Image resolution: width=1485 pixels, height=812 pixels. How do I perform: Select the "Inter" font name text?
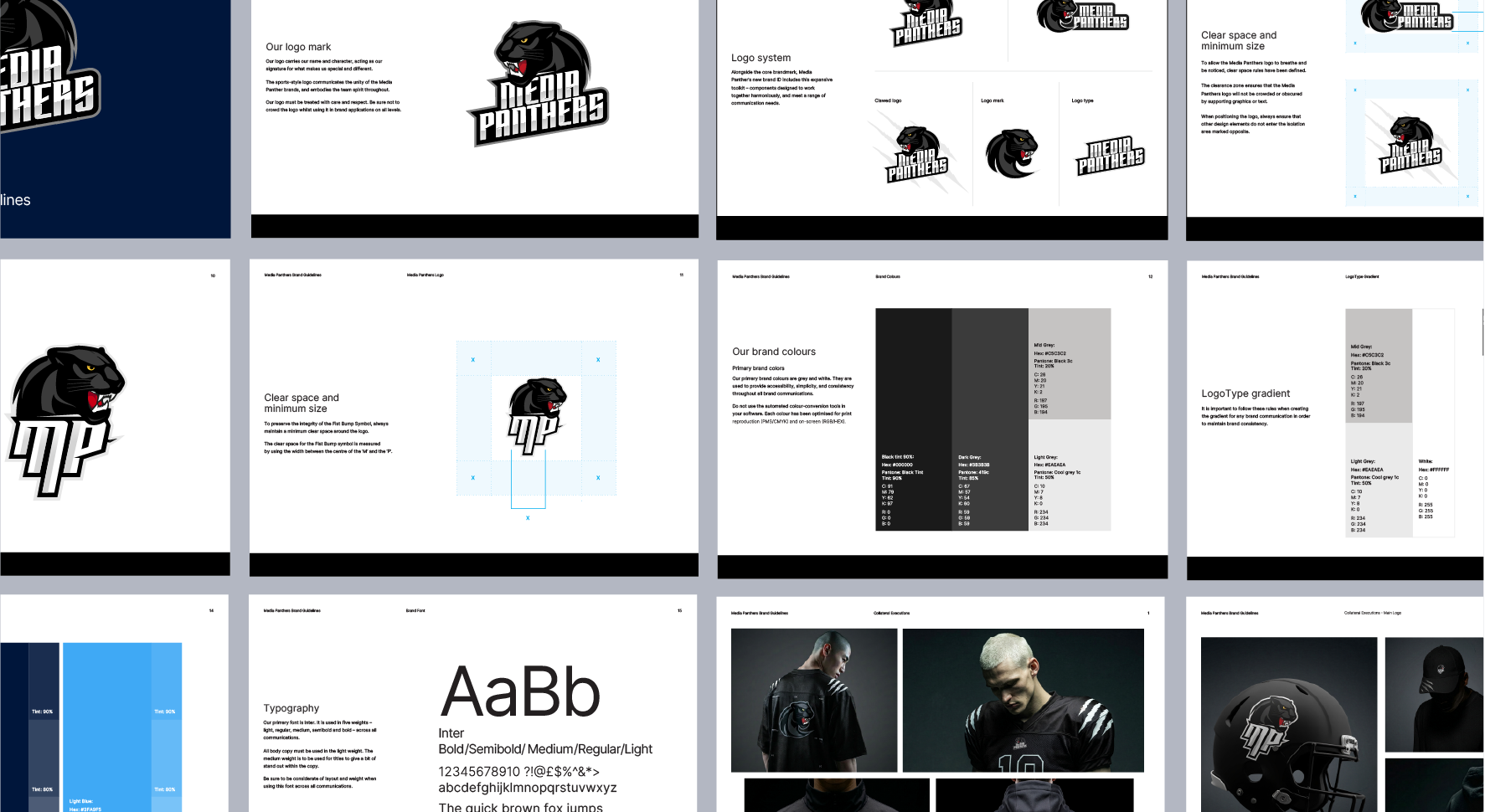click(x=451, y=733)
